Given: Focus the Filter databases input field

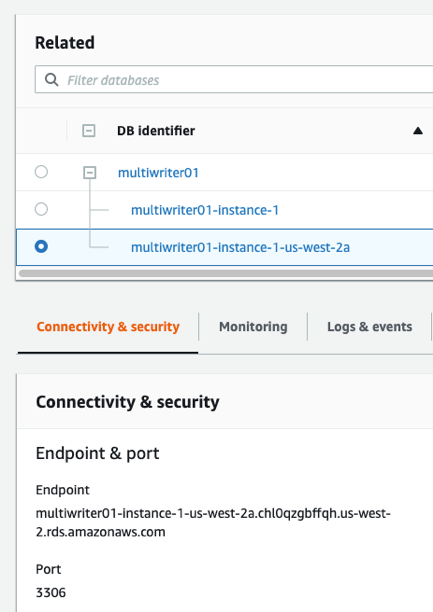Looking at the screenshot, I should coord(234,80).
